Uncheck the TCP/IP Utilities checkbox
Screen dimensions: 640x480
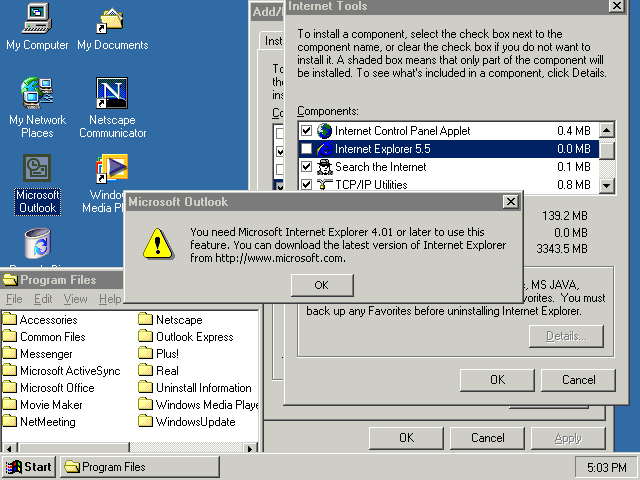tap(306, 184)
